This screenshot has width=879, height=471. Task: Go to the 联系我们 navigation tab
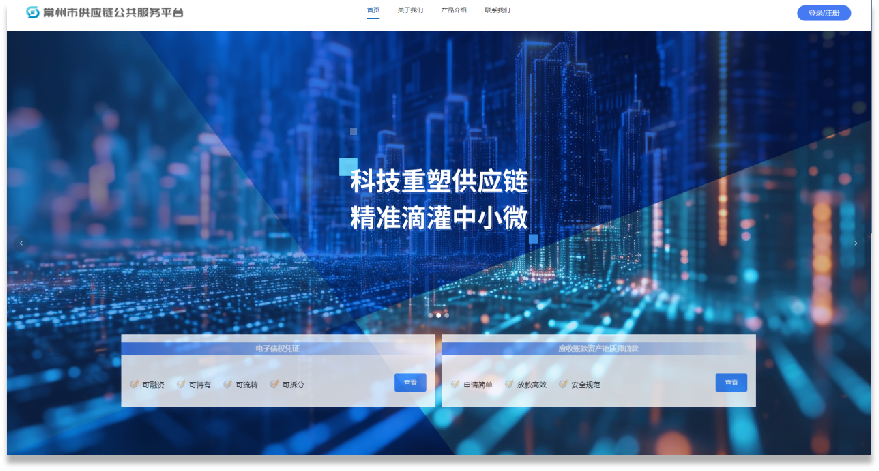coord(497,11)
